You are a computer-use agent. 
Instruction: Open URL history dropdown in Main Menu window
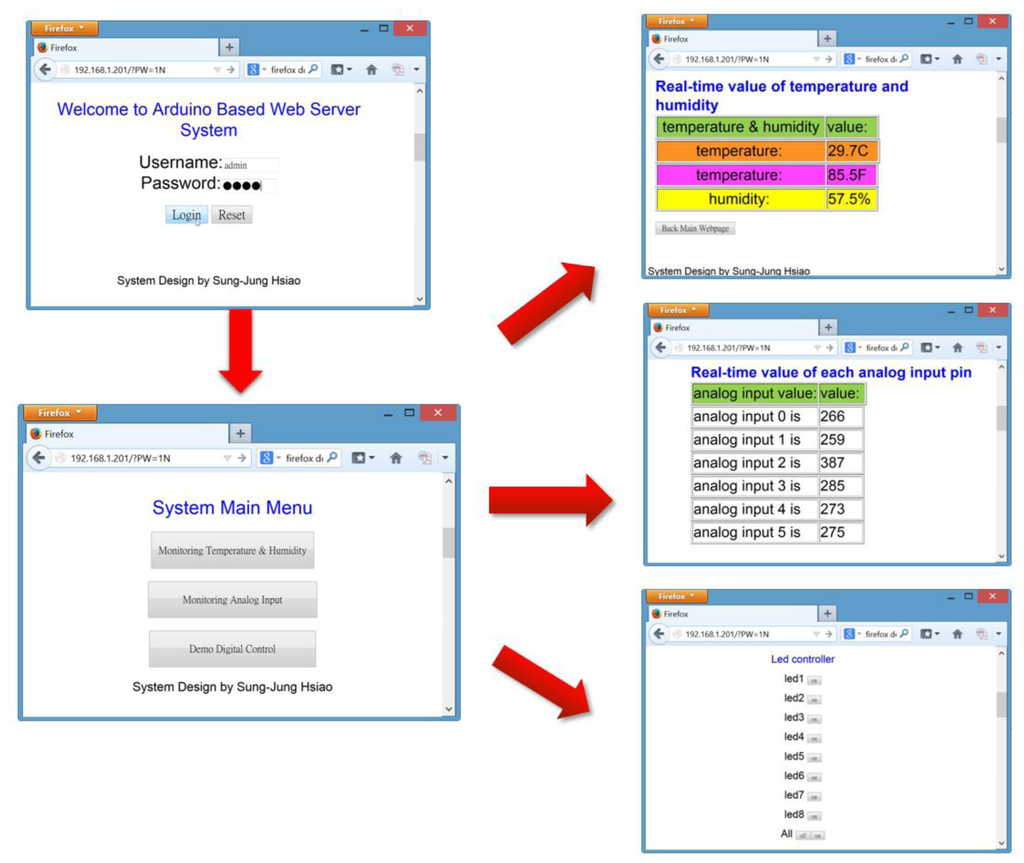pyautogui.click(x=227, y=458)
